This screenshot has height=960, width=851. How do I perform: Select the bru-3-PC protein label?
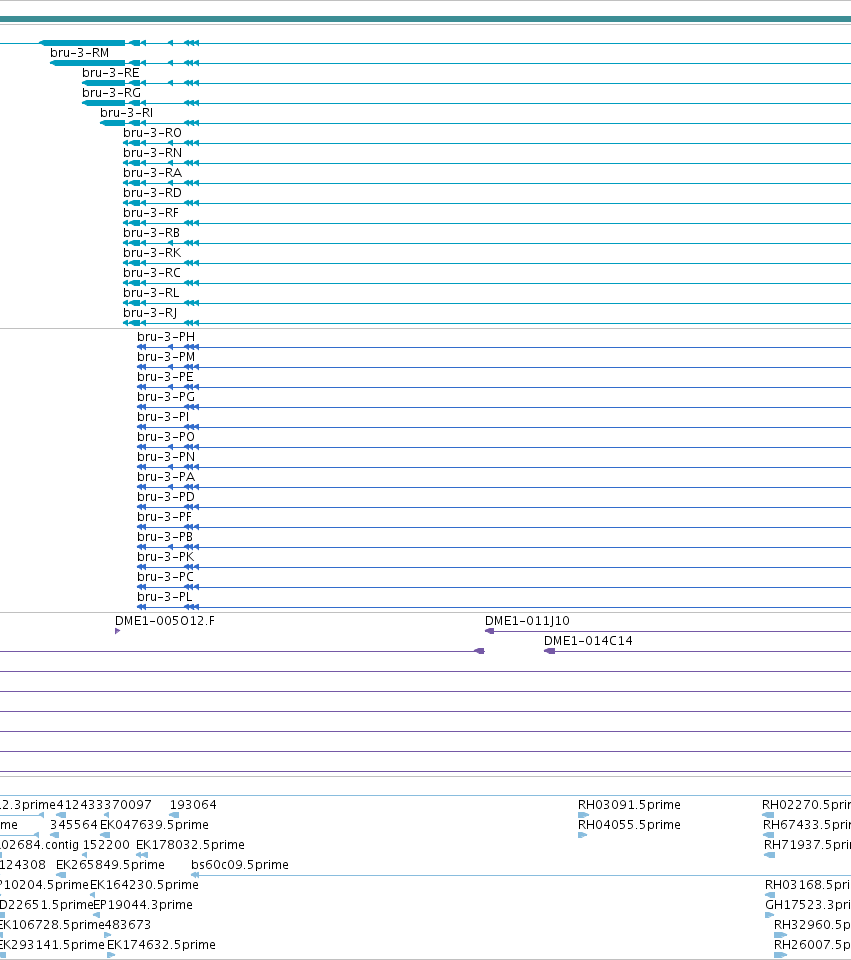click(165, 577)
